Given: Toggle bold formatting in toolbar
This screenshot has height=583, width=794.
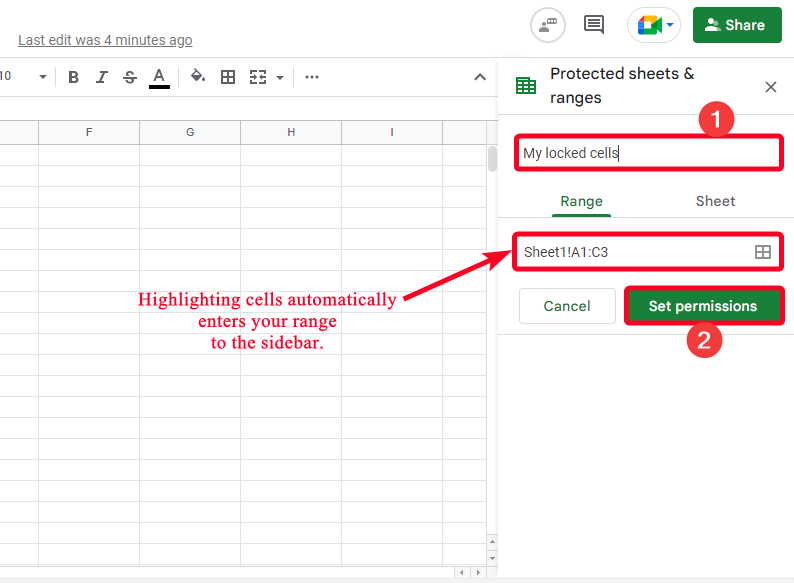Looking at the screenshot, I should 73,77.
